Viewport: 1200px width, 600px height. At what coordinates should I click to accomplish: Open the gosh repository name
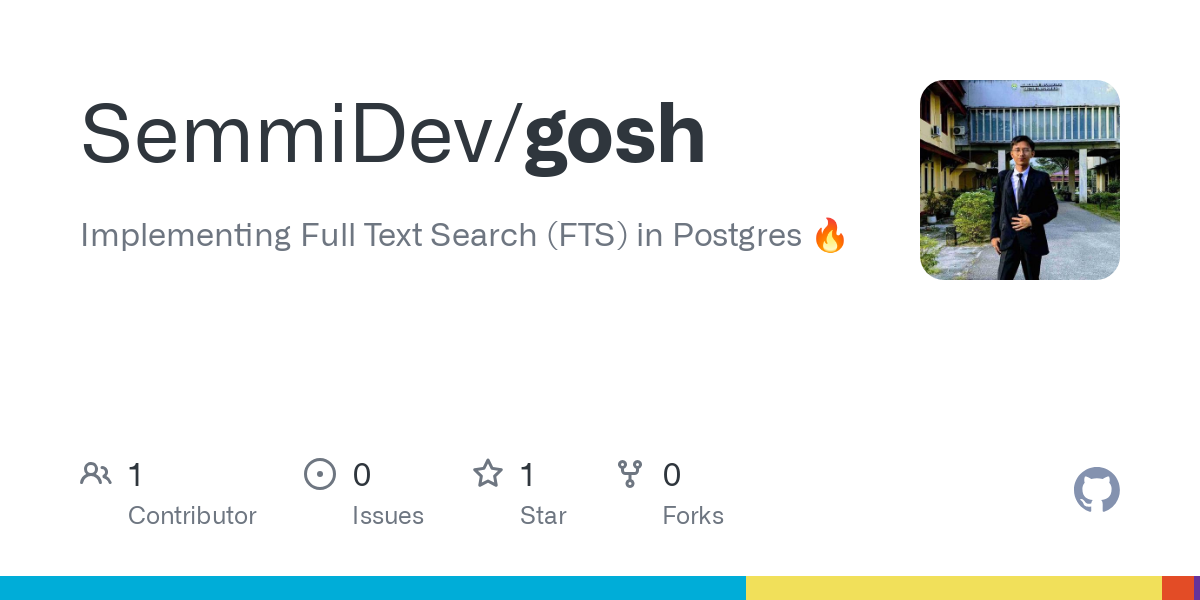[x=615, y=135]
